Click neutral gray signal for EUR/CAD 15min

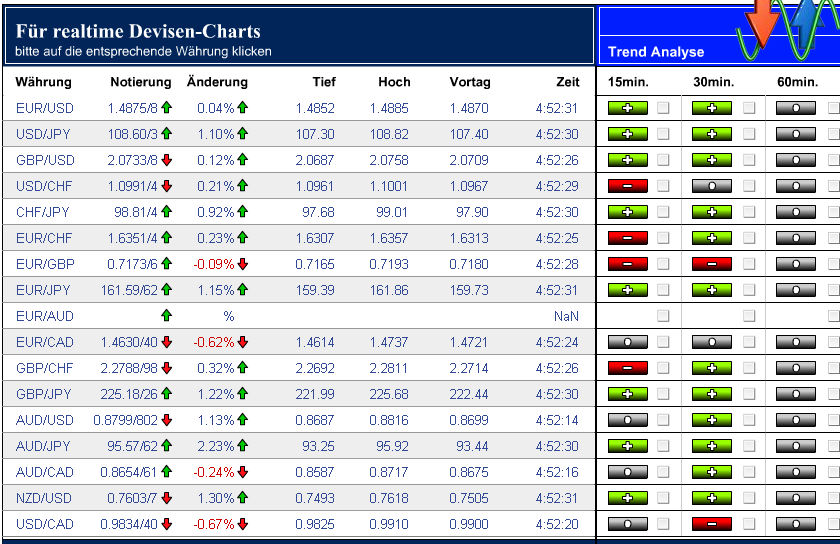(x=627, y=341)
